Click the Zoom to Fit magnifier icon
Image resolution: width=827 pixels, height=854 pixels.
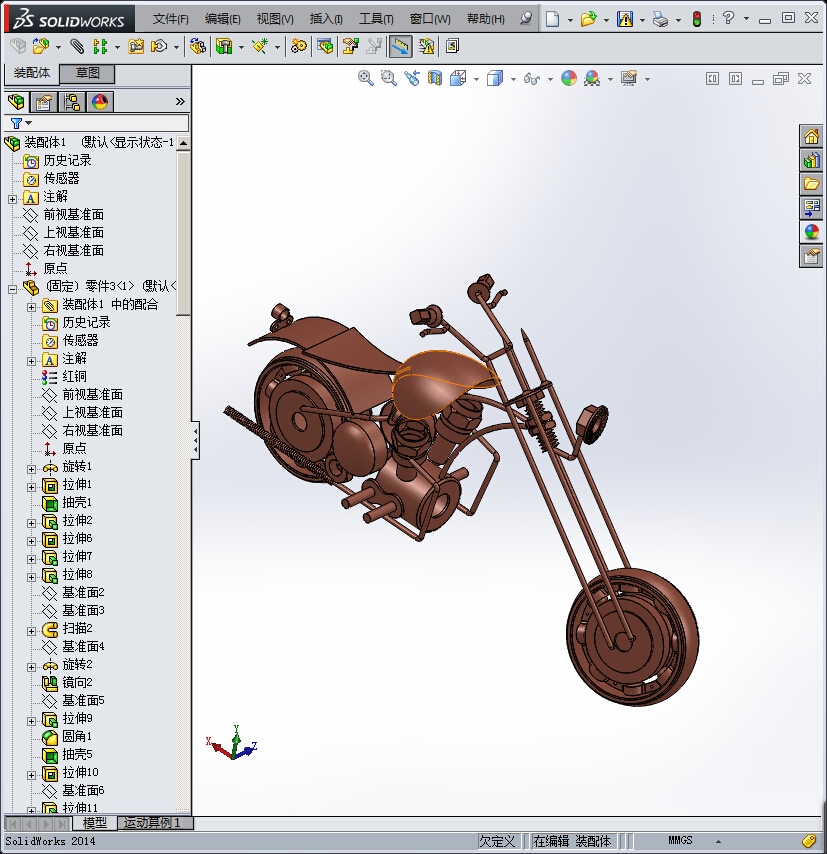(366, 78)
